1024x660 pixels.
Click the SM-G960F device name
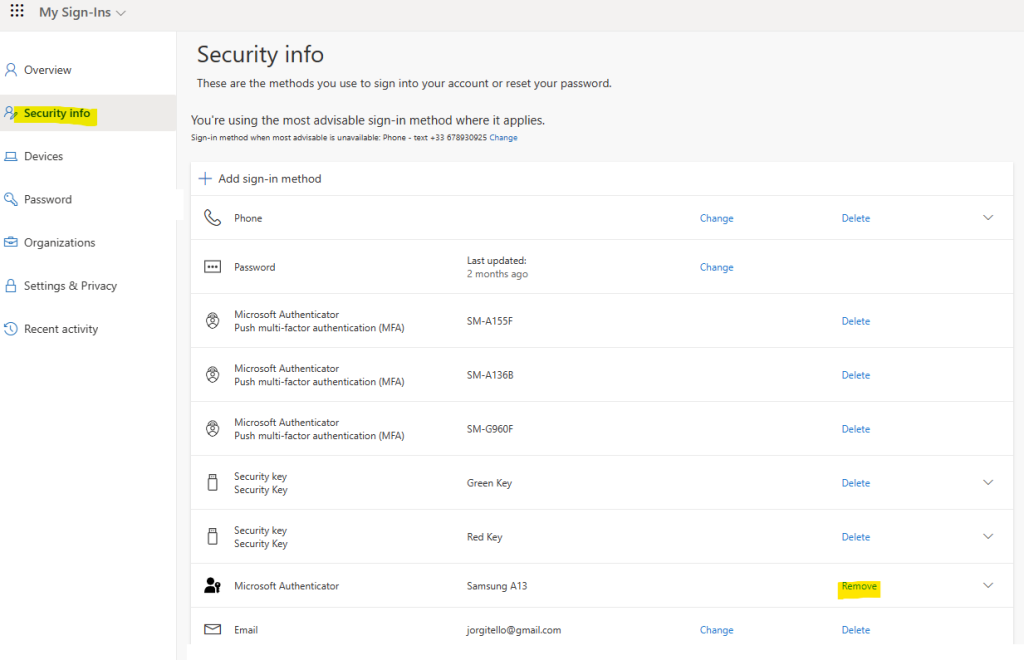490,429
